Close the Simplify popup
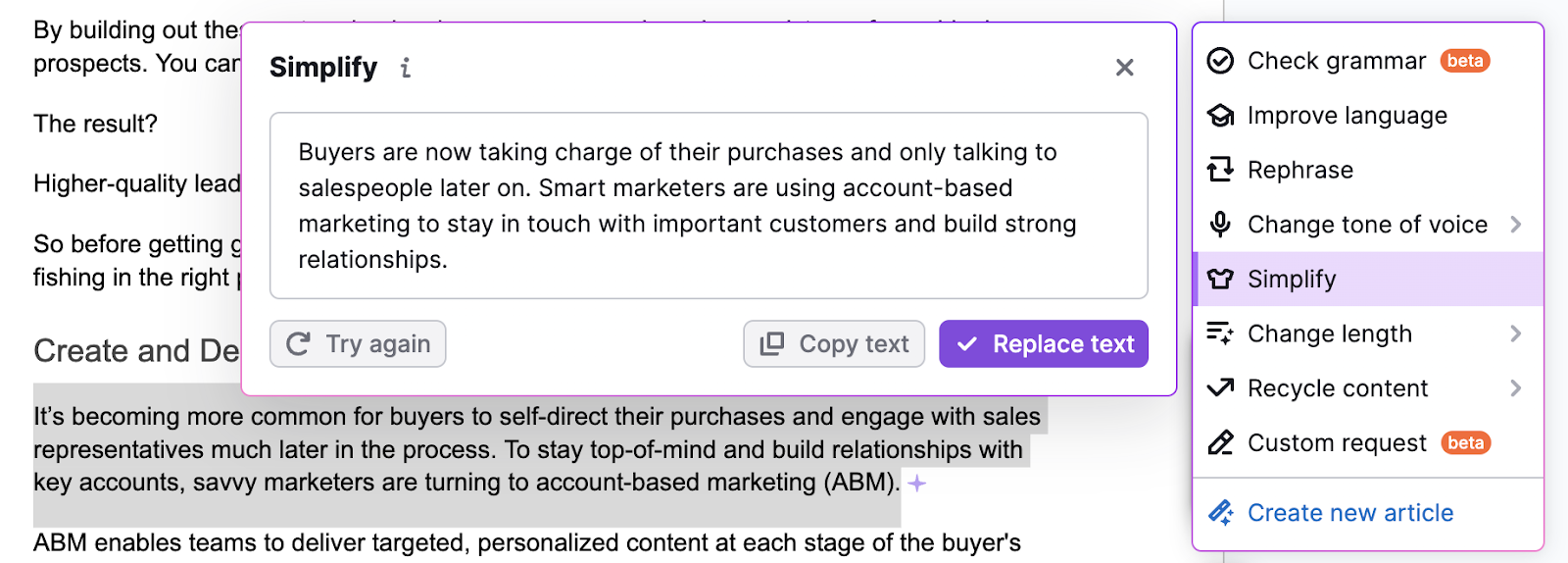 click(1124, 68)
